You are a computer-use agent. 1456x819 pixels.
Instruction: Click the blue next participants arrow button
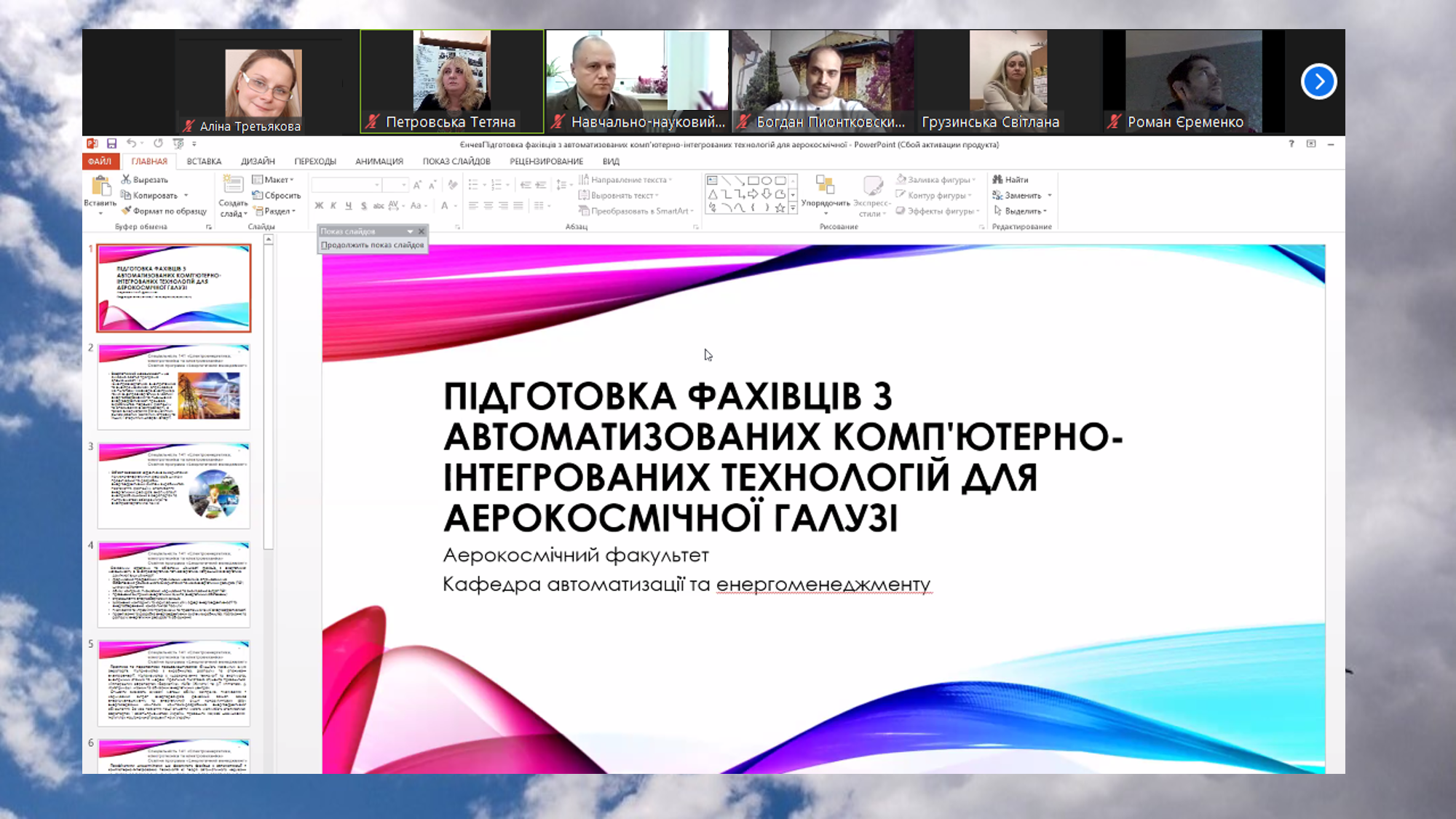[1318, 82]
